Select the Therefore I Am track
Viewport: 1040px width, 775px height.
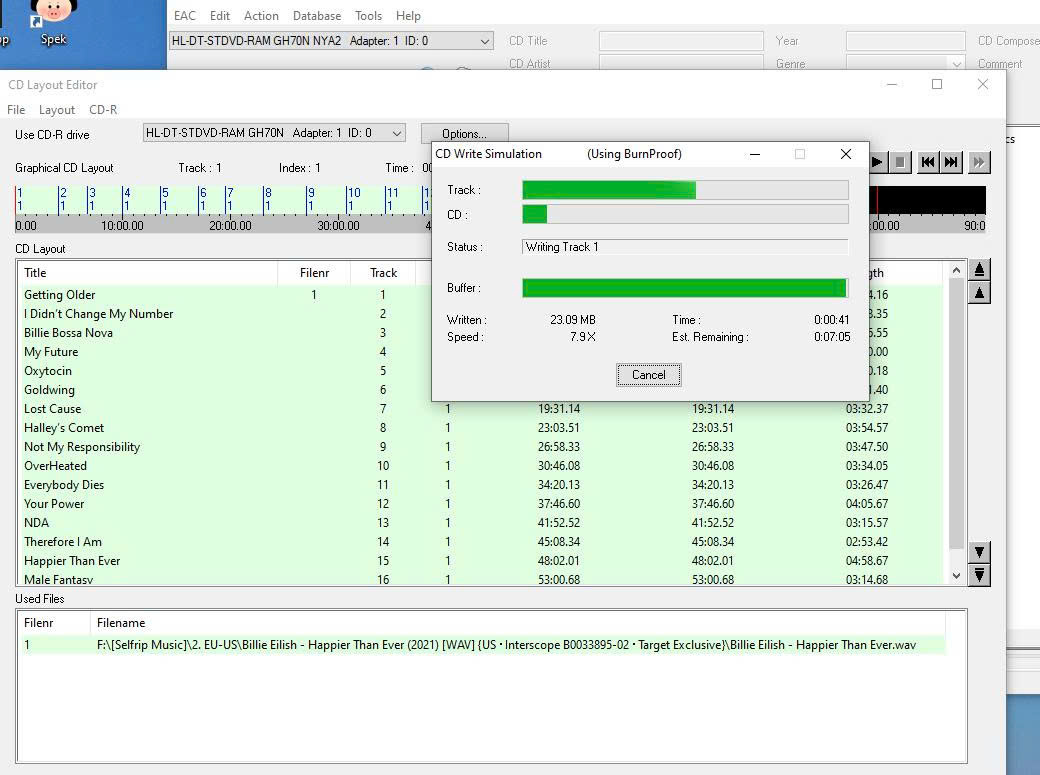click(x=482, y=542)
